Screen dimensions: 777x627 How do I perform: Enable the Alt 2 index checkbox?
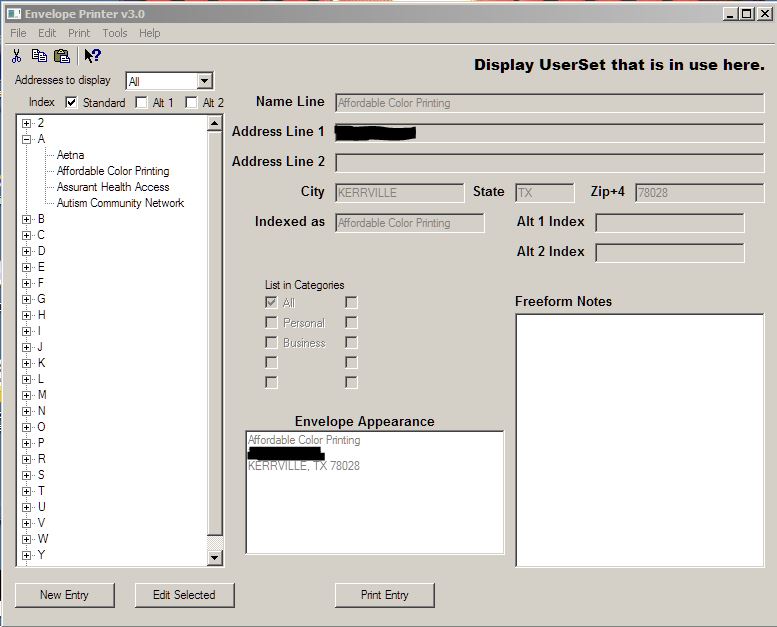(191, 102)
